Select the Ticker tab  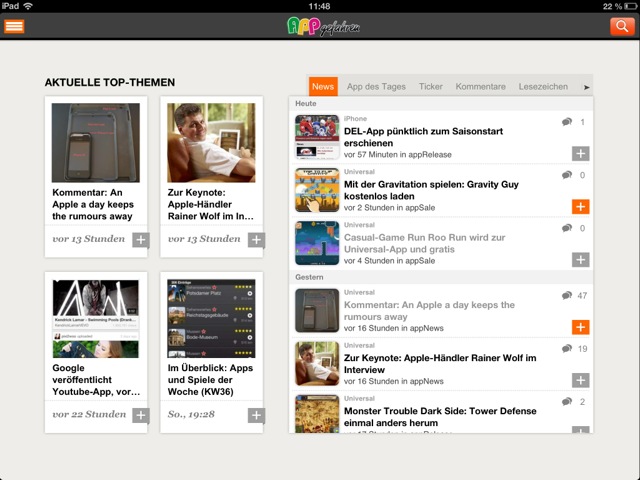pos(430,87)
